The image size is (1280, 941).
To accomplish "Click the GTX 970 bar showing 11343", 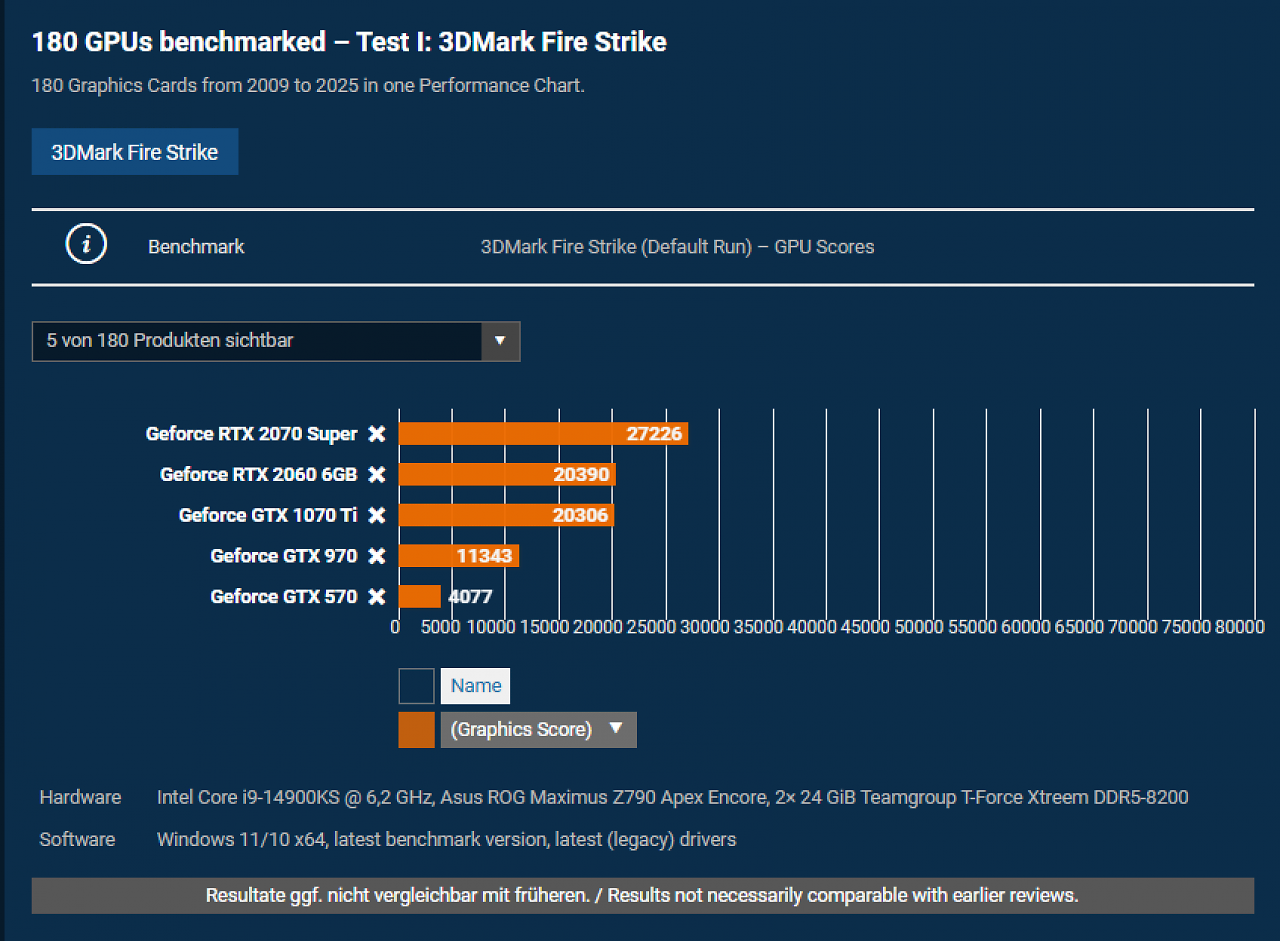I will coord(459,556).
